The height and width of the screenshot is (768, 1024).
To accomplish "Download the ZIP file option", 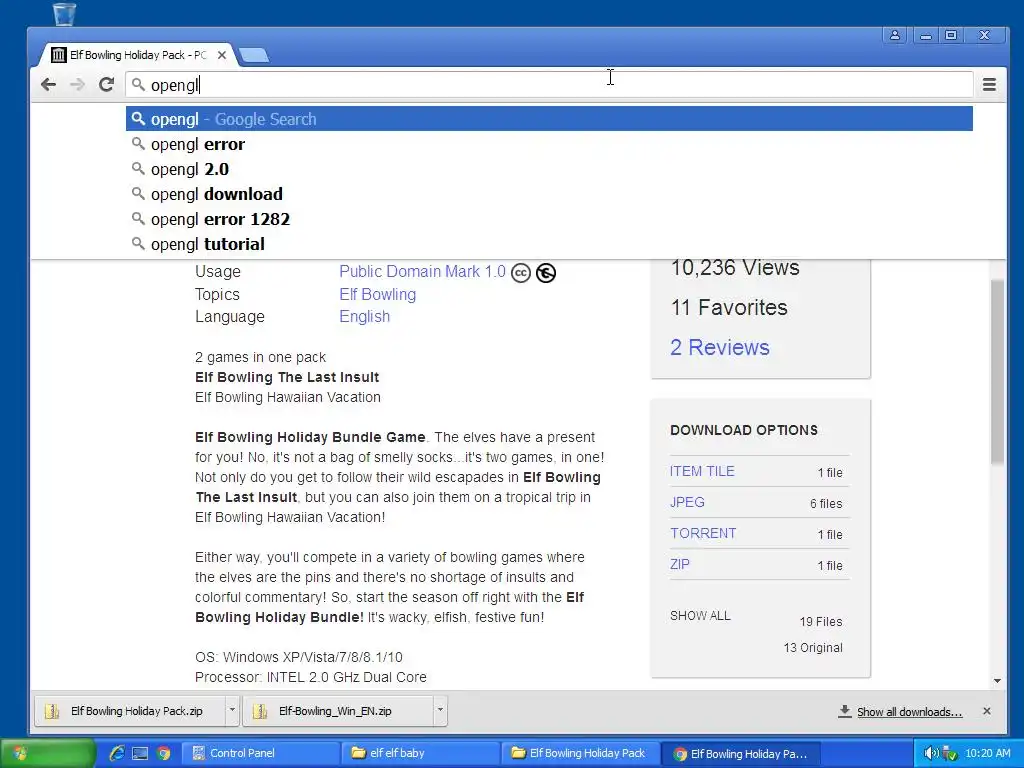I will [680, 564].
